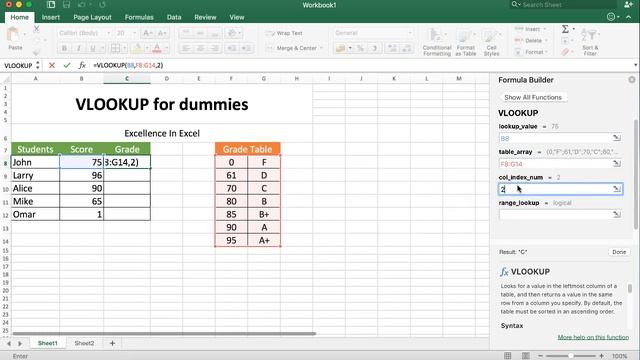Open Sort & Filter
Viewport: 640px width, 360px height.
[x=590, y=42]
